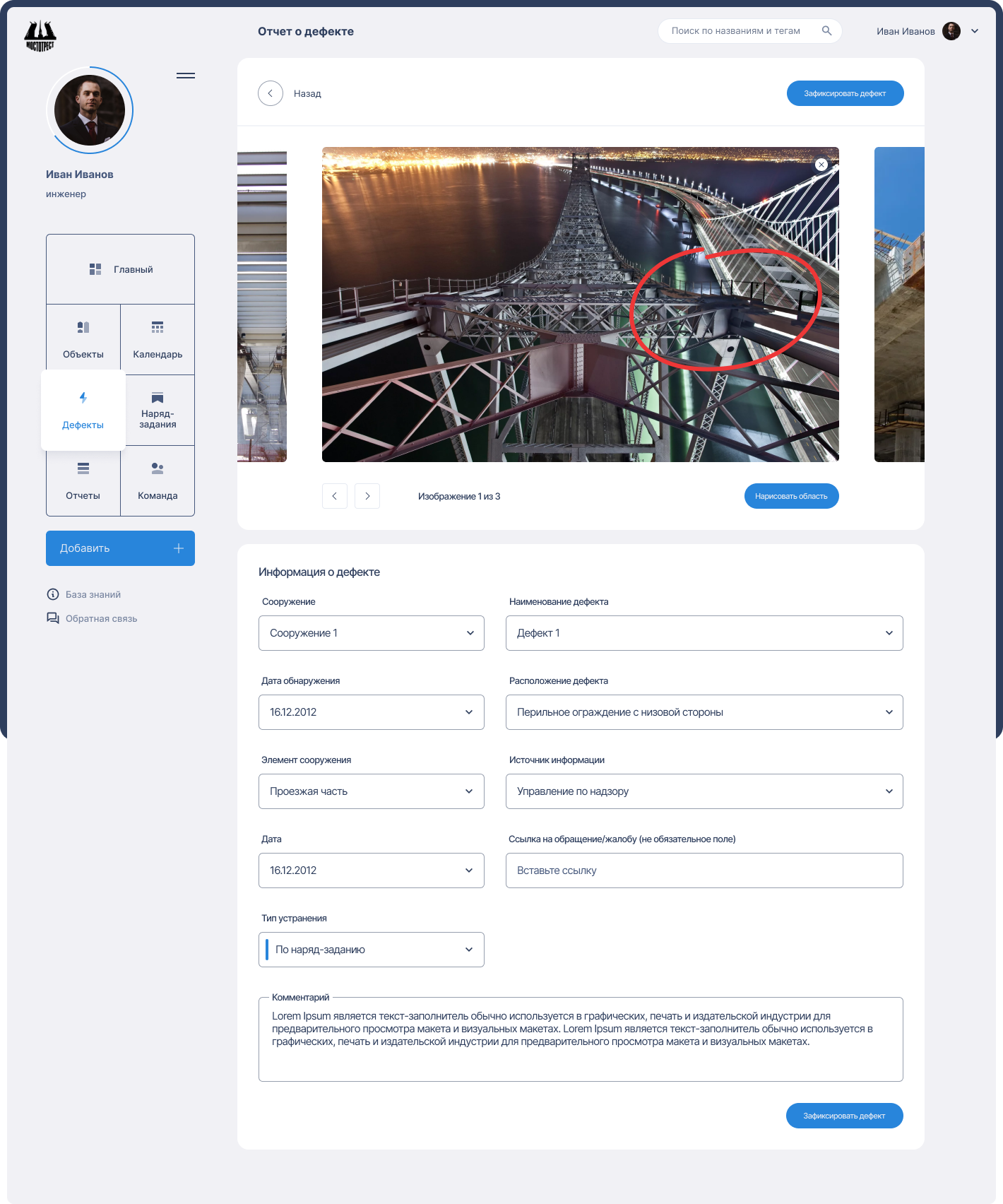The image size is (1003, 1204).
Task: Open the Календарь section
Action: click(158, 340)
